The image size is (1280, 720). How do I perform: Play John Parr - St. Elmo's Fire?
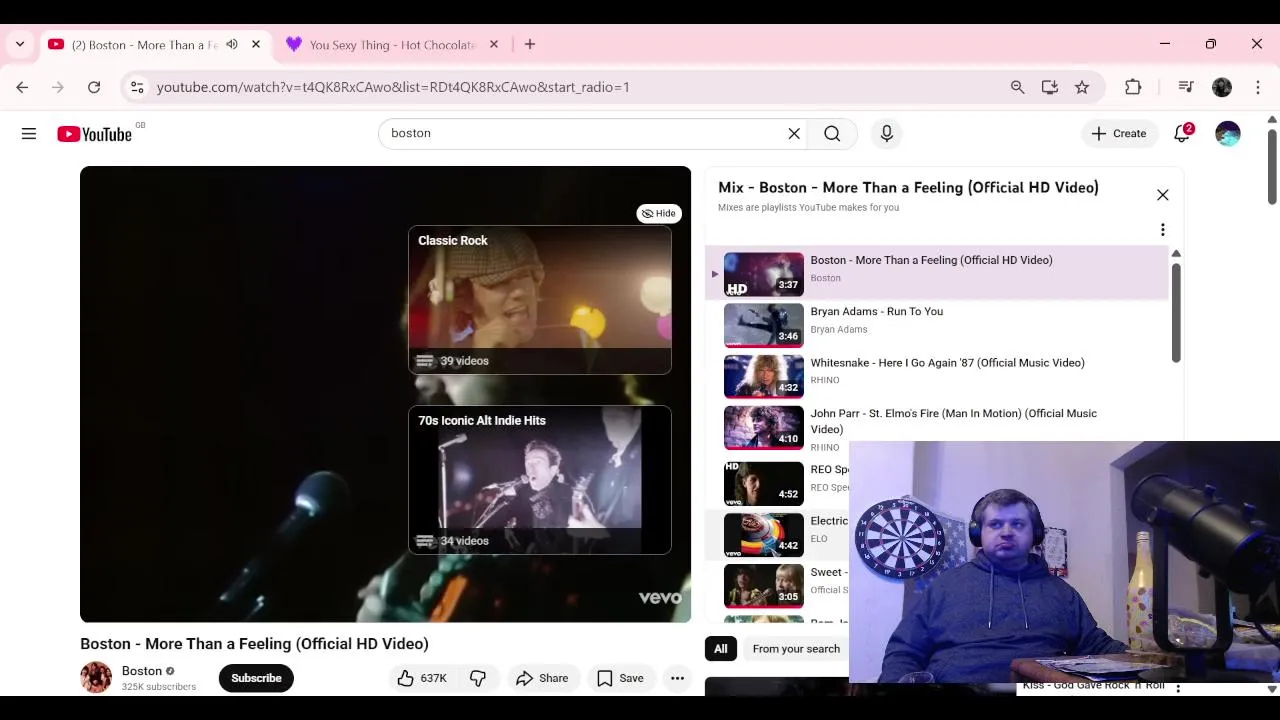(x=937, y=428)
